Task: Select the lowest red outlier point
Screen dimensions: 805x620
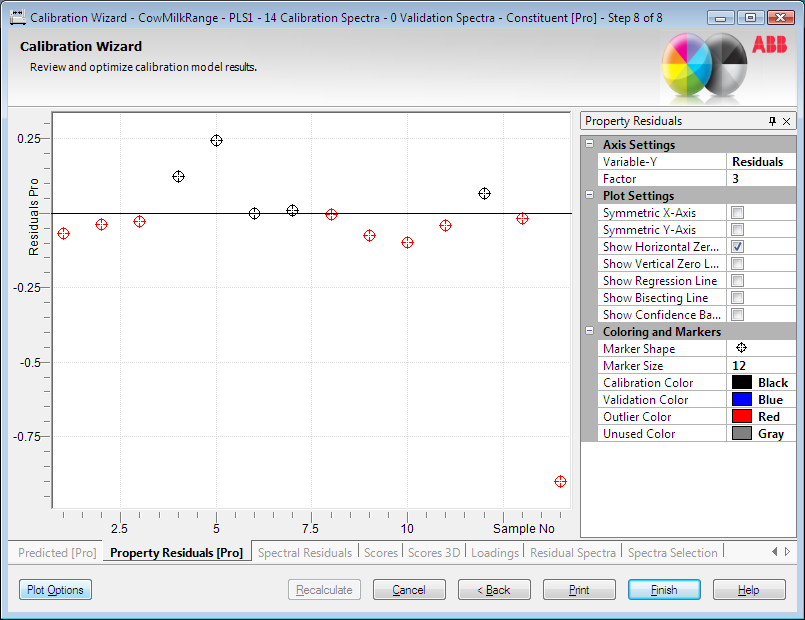Action: [560, 481]
